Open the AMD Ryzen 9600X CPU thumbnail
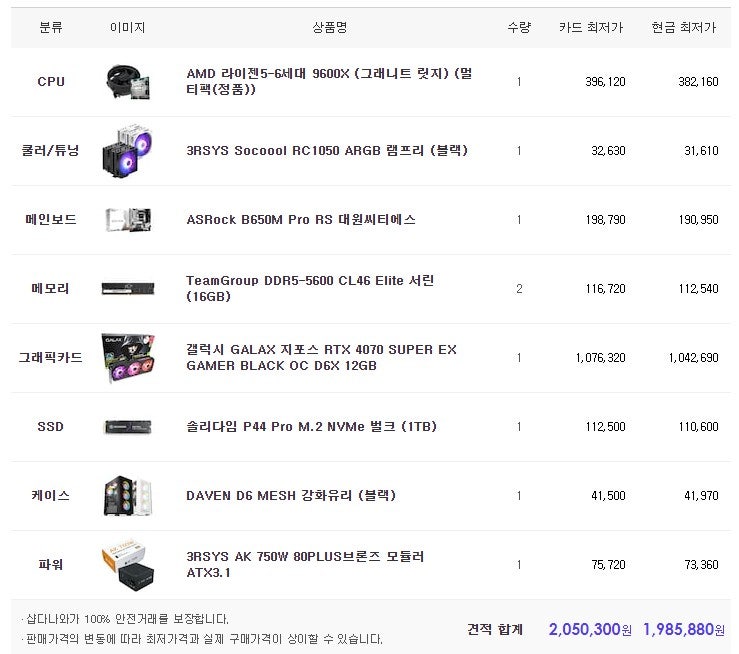739x654 pixels. [128, 82]
